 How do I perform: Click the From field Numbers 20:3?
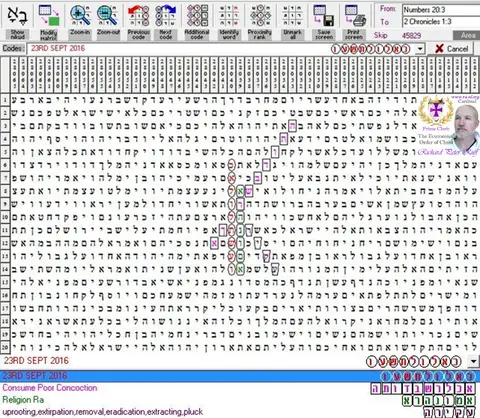[441, 10]
